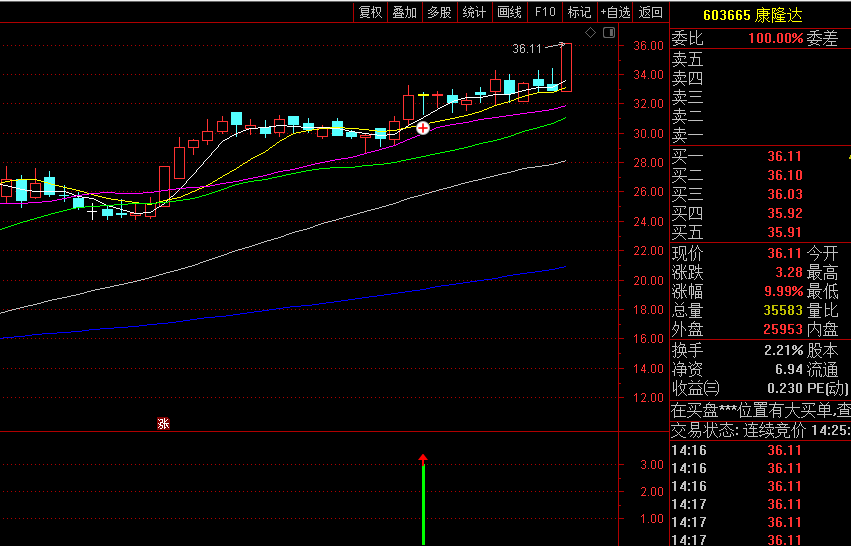The height and width of the screenshot is (546, 851).
Task: Click the 36.11 latest price label arrow
Action: pos(562,45)
